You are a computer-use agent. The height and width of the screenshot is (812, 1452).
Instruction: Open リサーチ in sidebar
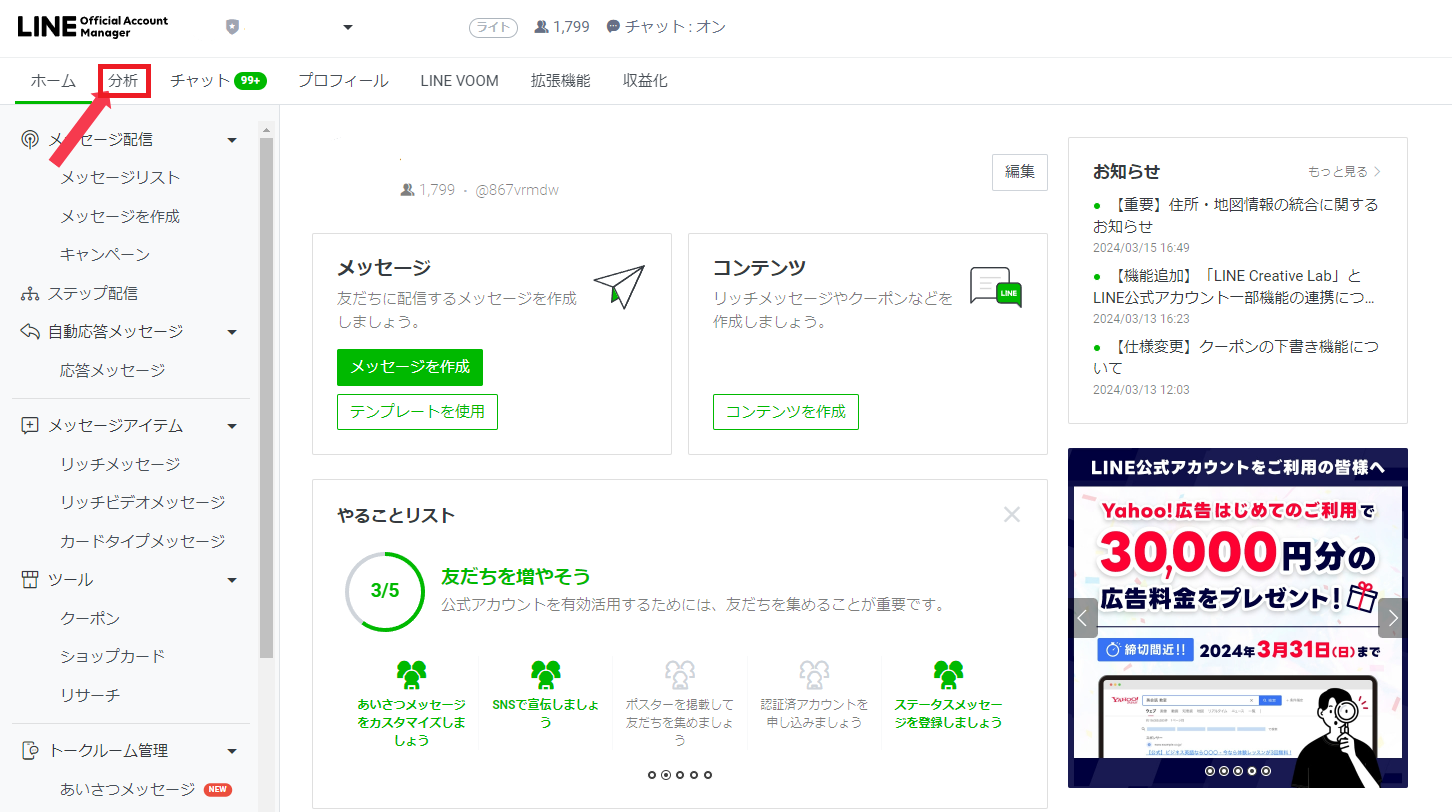(90, 695)
